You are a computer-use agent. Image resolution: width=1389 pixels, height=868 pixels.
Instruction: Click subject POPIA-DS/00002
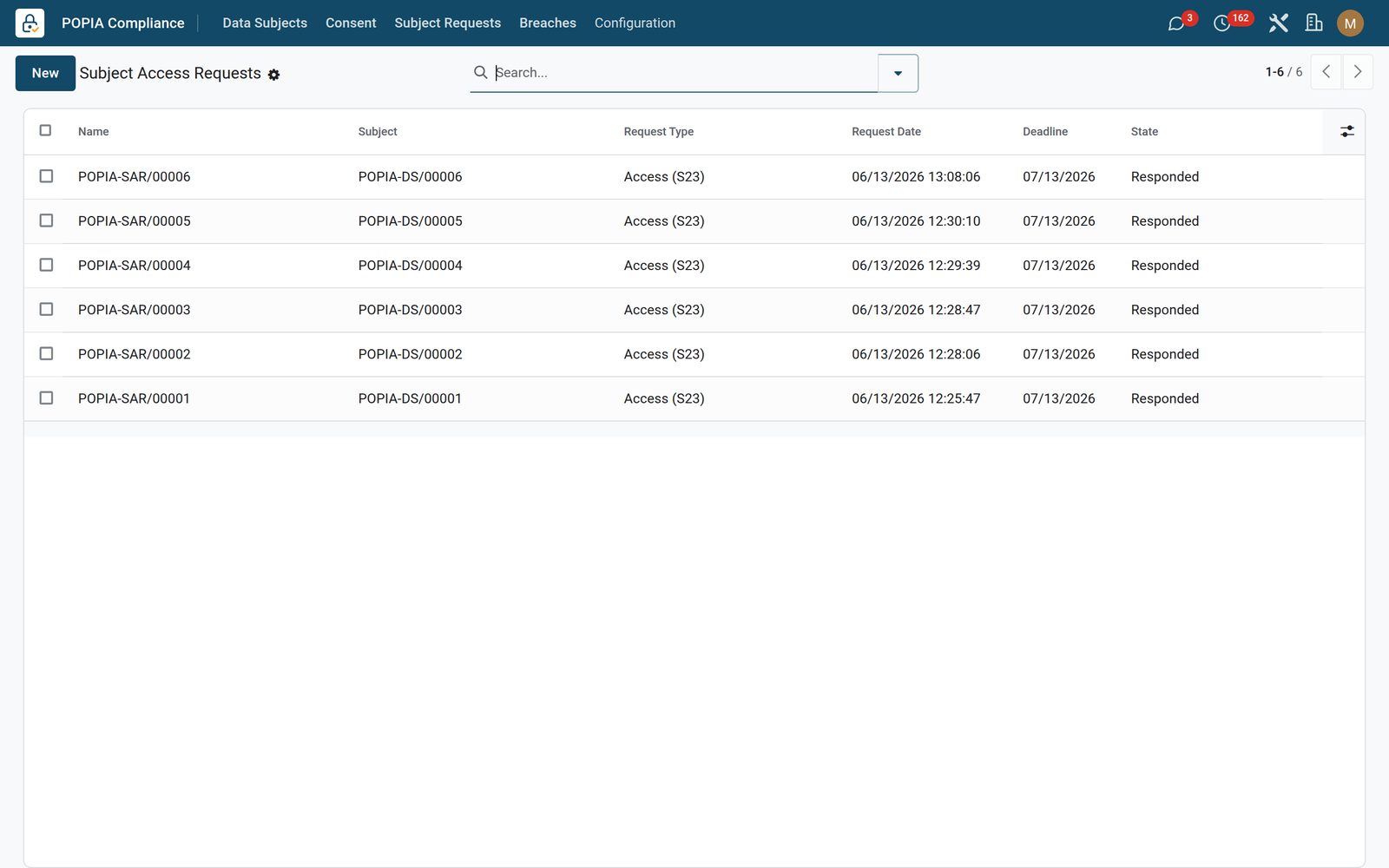pos(410,354)
